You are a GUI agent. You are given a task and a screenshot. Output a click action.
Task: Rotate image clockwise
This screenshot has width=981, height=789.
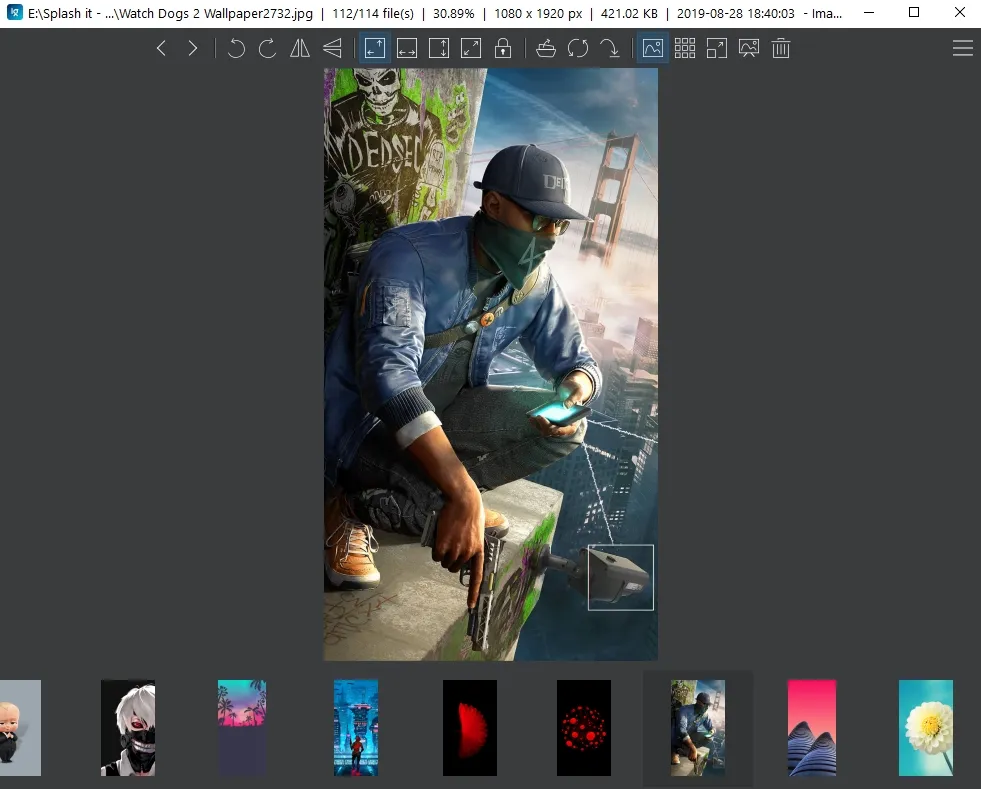coord(268,48)
